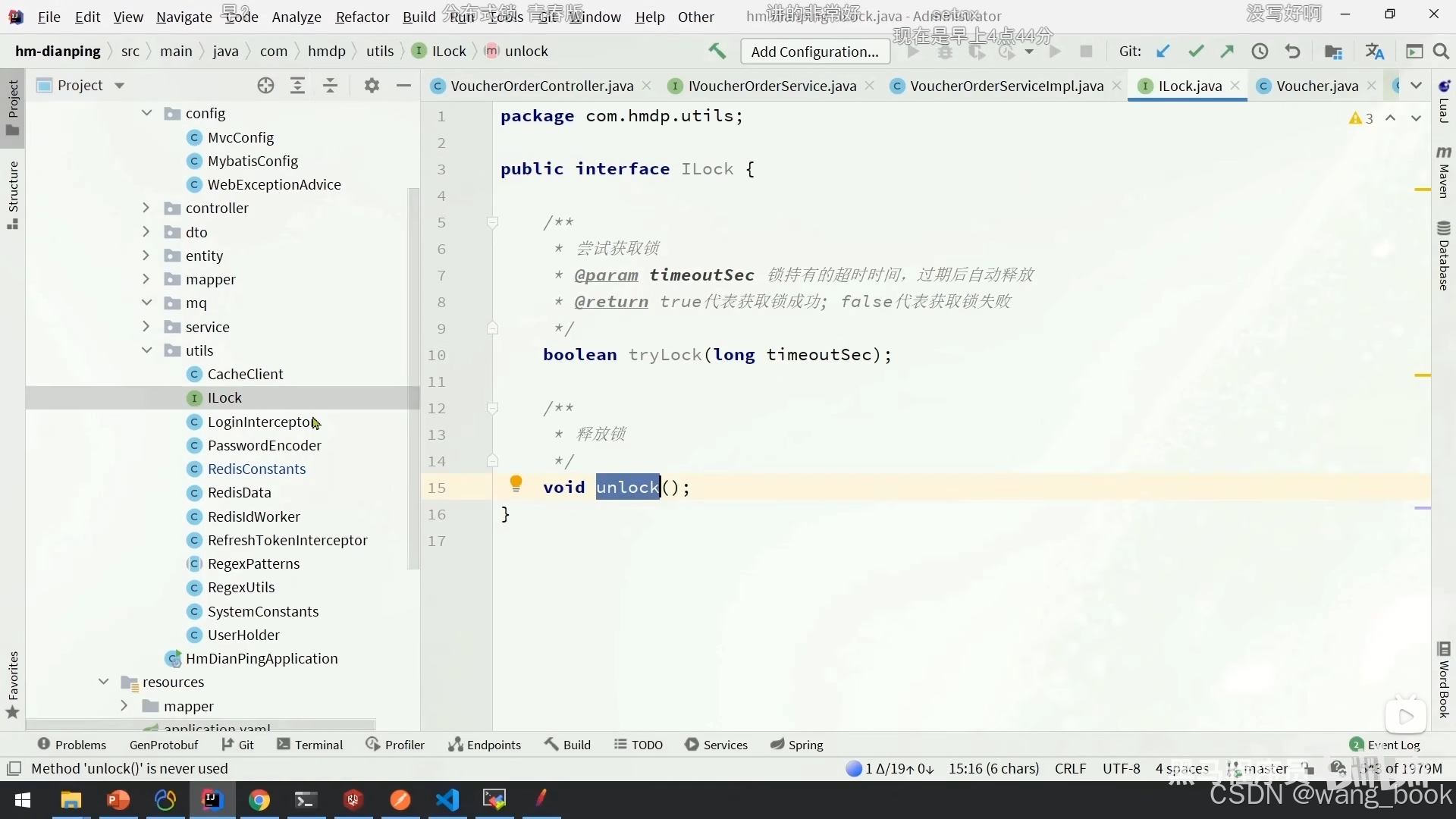Expand the controller folder
Image resolution: width=1456 pixels, height=819 pixels.
[x=146, y=208]
